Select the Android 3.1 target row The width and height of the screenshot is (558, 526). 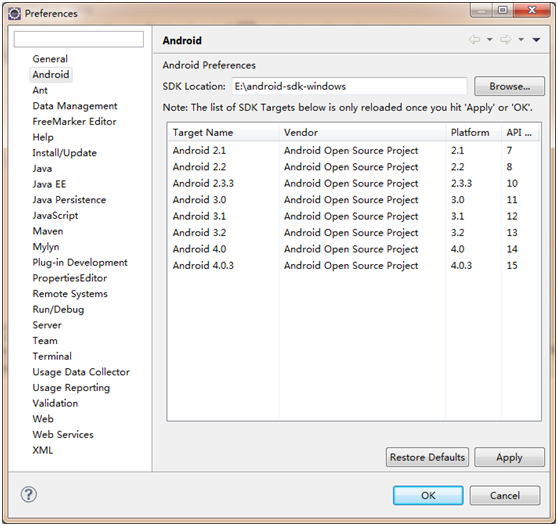354,216
